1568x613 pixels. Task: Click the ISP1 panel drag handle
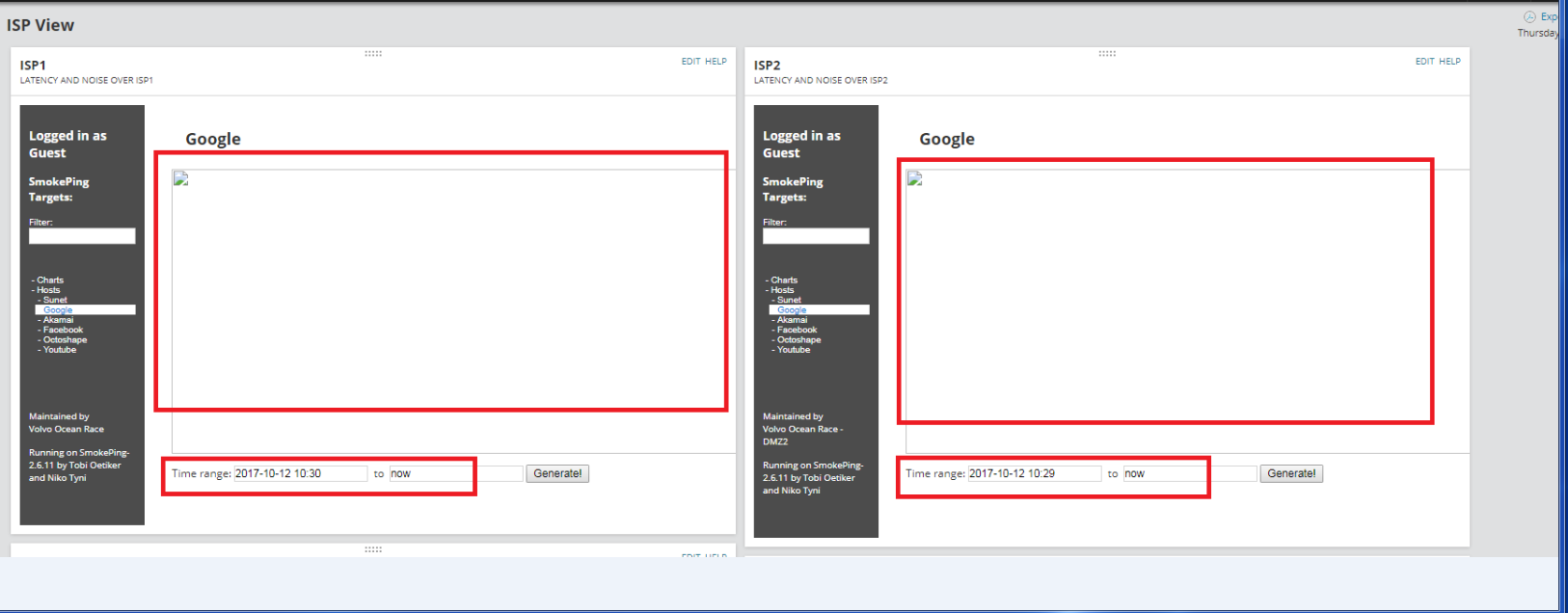[x=373, y=54]
